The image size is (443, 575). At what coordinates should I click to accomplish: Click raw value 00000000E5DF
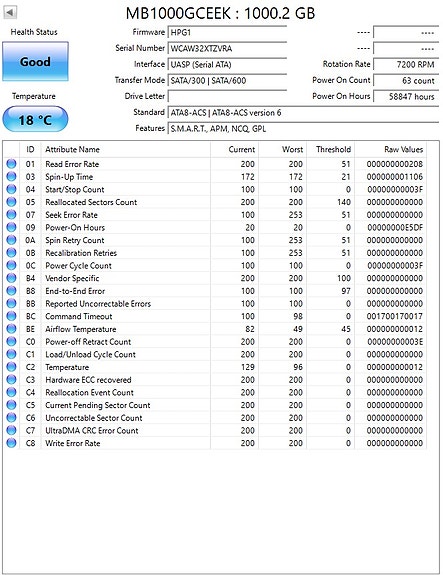click(395, 227)
